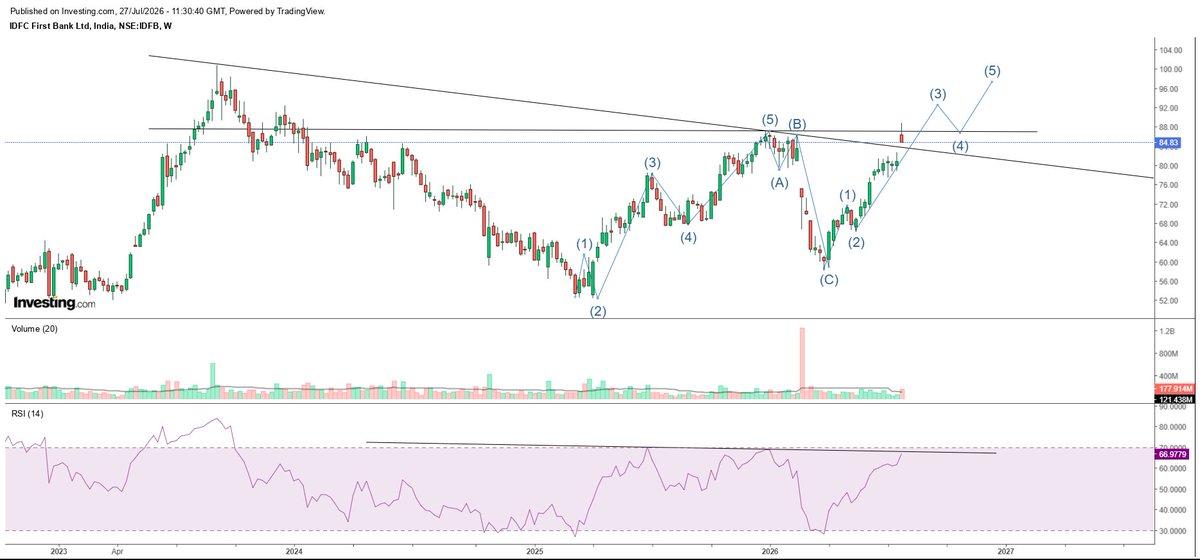Click the 2026 time axis label
The width and height of the screenshot is (1200, 560).
click(770, 550)
